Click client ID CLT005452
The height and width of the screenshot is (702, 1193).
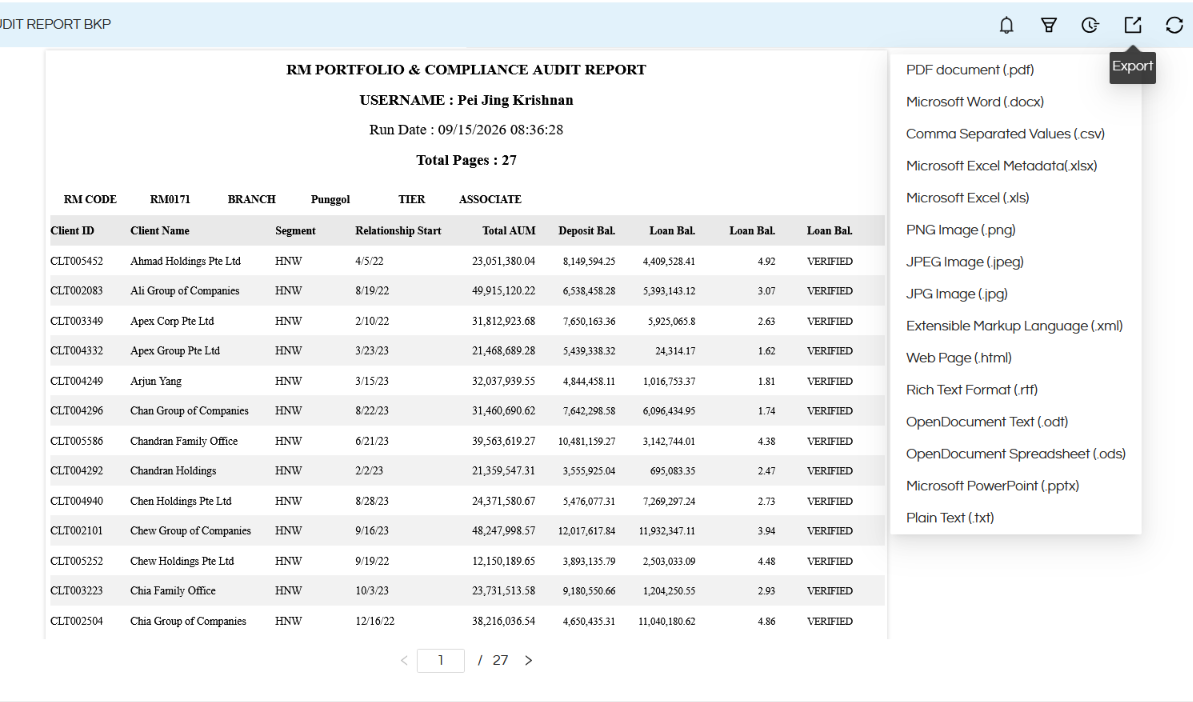[x=77, y=261]
